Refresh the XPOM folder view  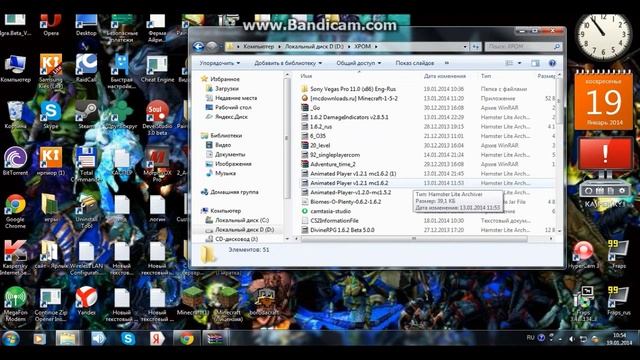[476, 47]
